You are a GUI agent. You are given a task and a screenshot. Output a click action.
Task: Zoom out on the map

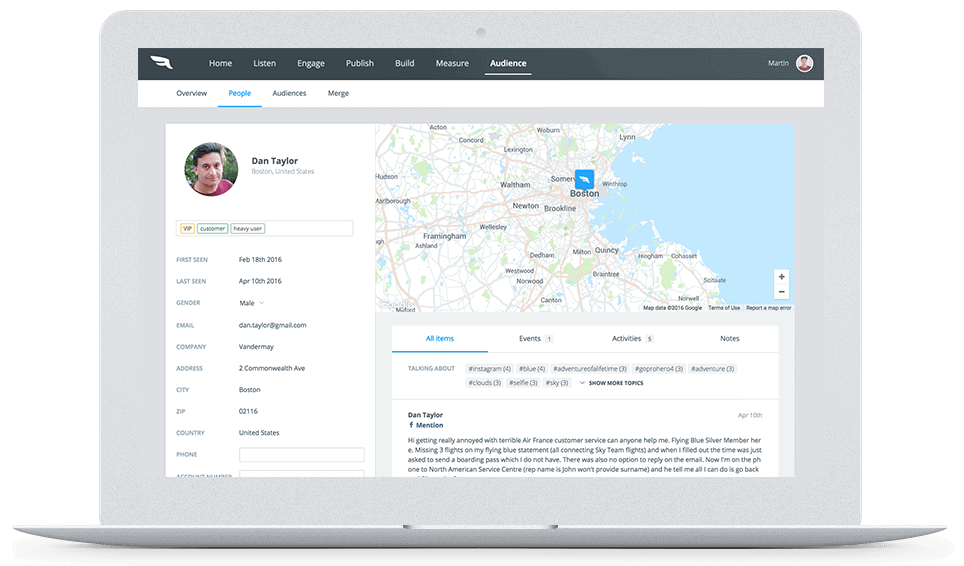tap(781, 292)
